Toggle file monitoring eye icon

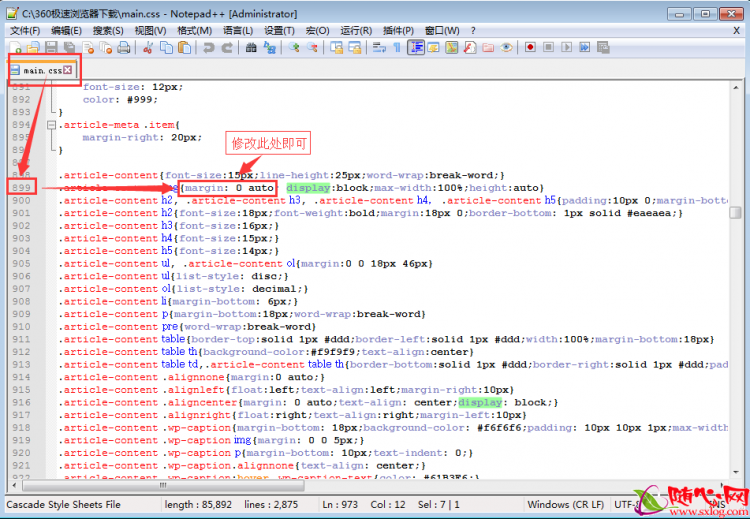pyautogui.click(x=506, y=47)
